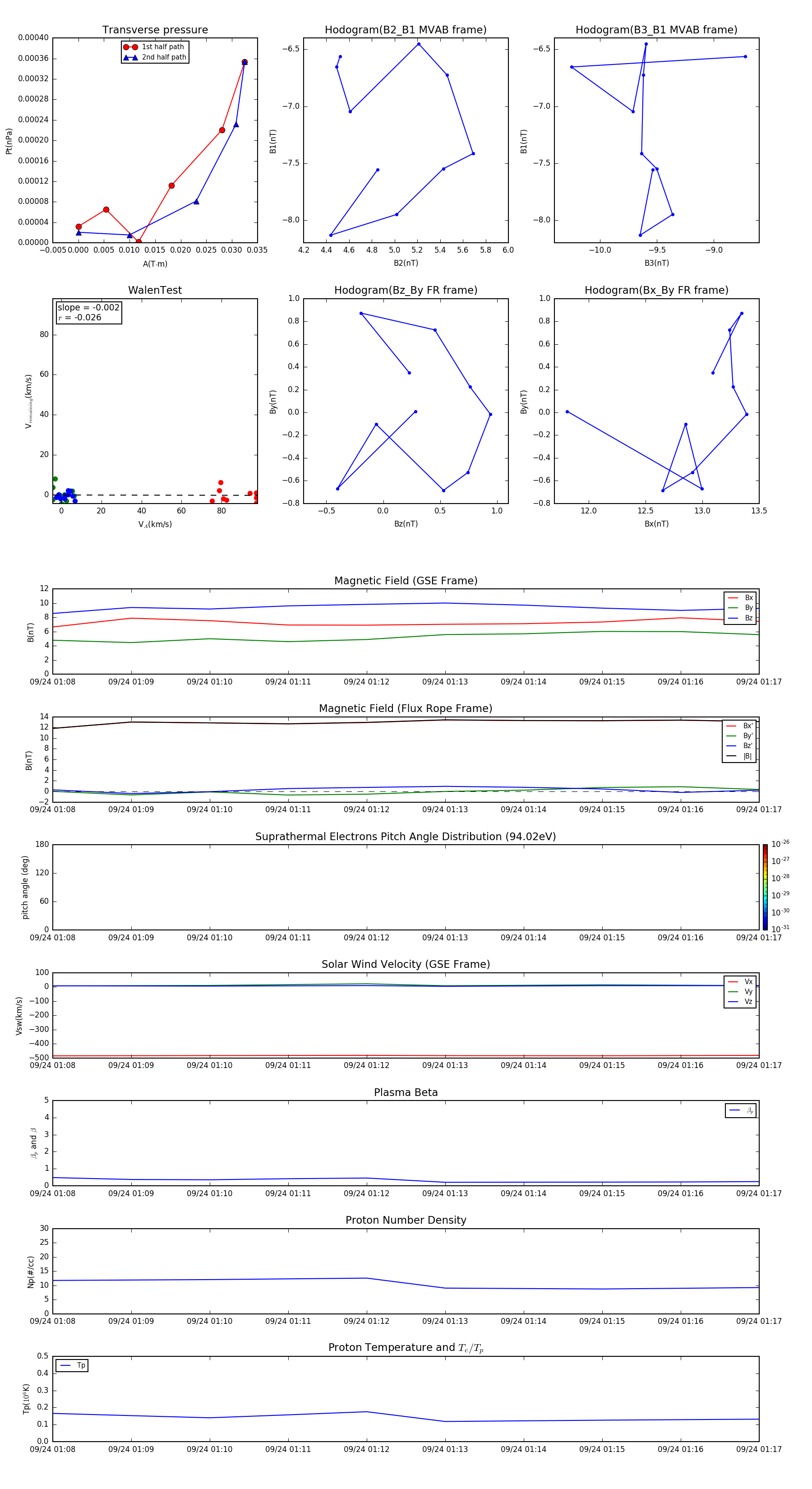This screenshot has width=812, height=1489.
Task: Click the 'Solar Wind Velocity (GSE Frame)' title
Action: [x=406, y=965]
